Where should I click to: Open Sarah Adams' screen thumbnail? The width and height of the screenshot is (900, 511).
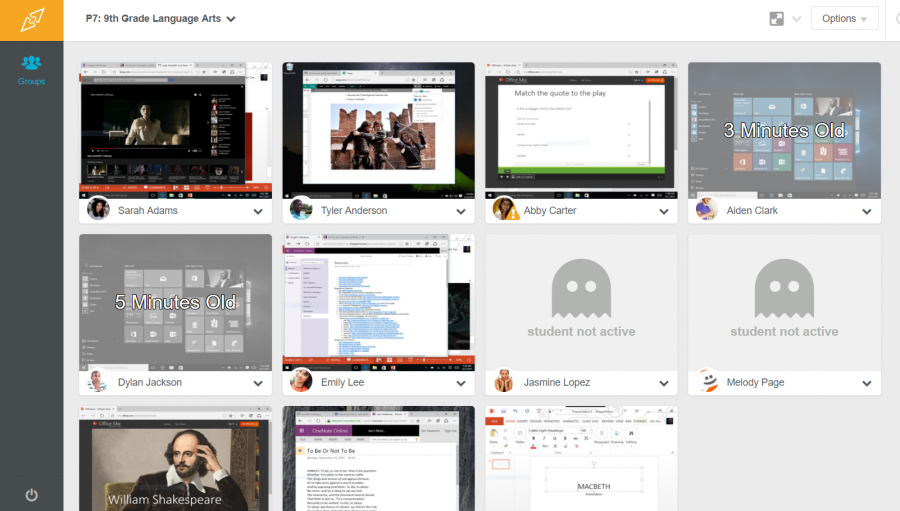(176, 130)
